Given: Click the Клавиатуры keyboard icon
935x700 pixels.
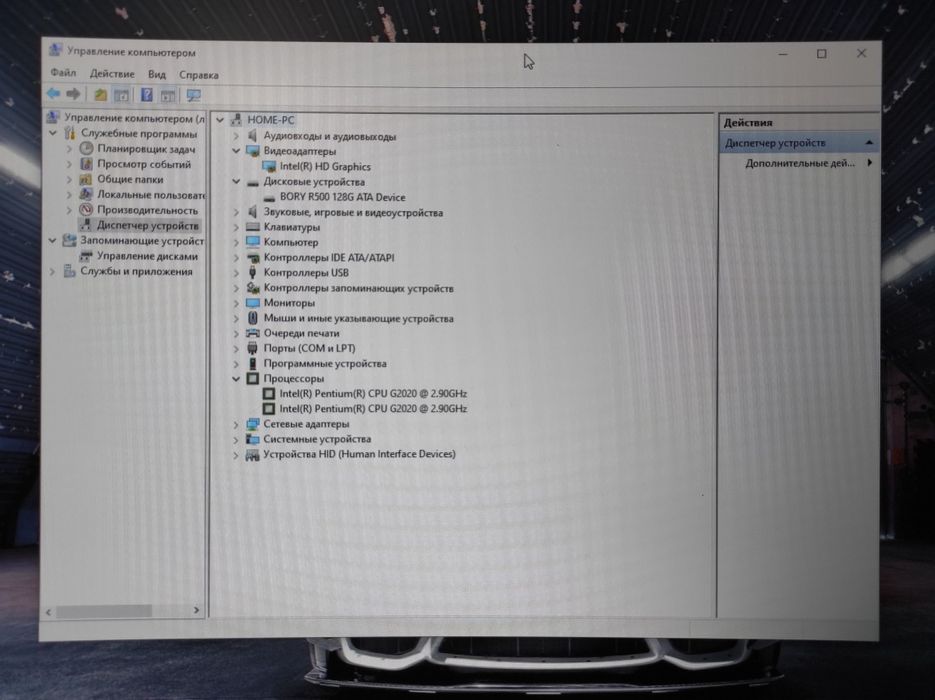Looking at the screenshot, I should coord(253,227).
